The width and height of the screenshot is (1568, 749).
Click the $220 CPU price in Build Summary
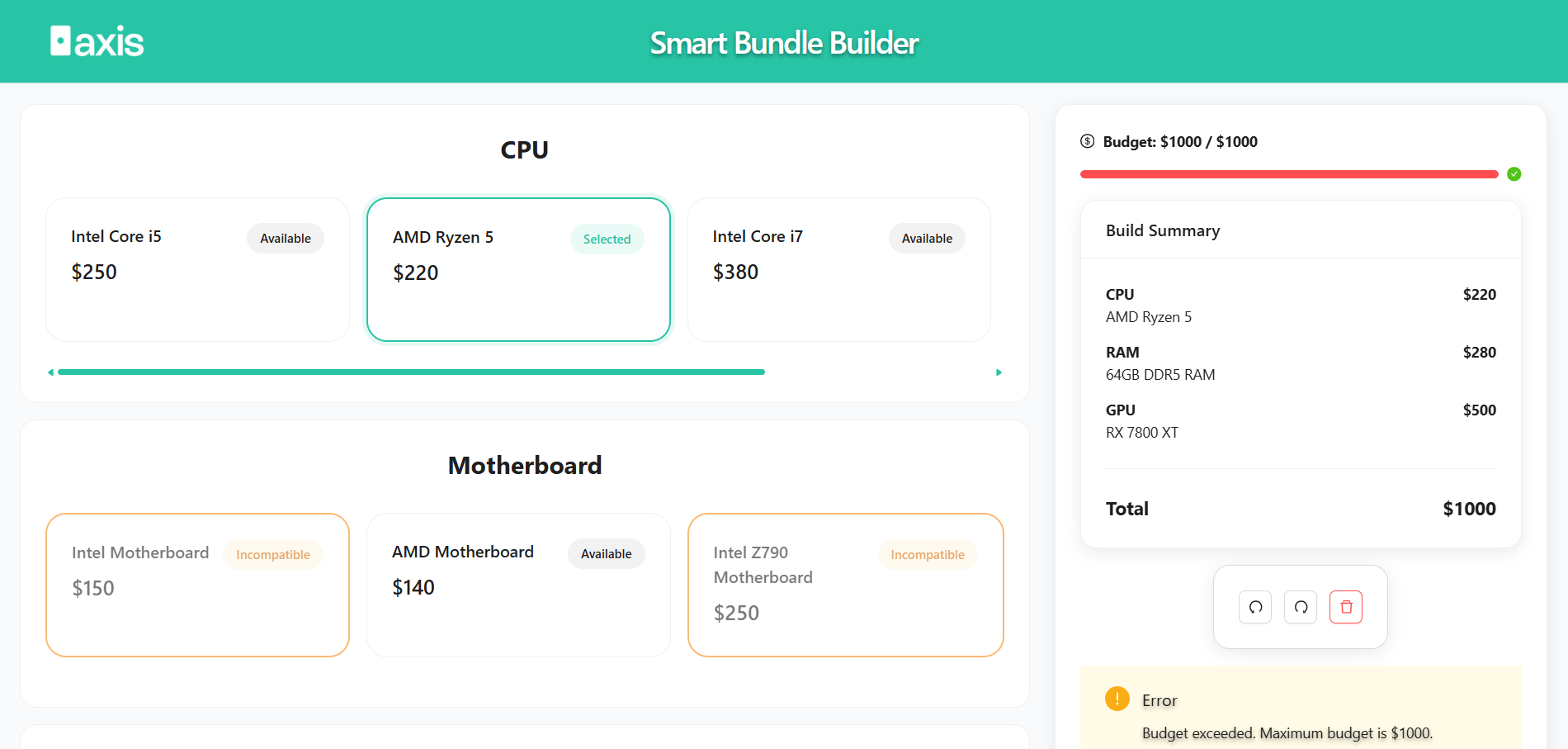[x=1479, y=295]
